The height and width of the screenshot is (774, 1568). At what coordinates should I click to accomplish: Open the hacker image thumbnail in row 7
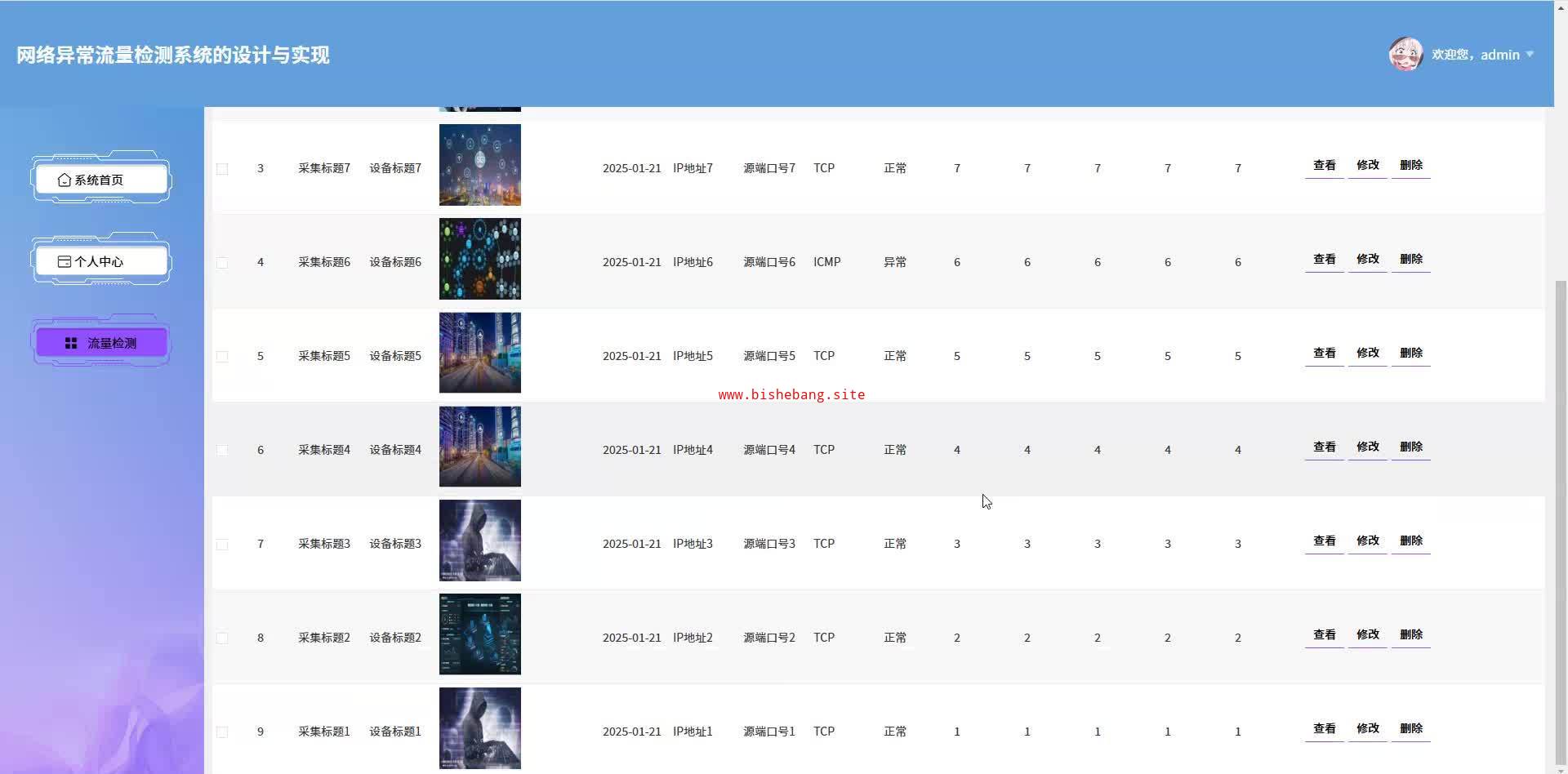(480, 540)
